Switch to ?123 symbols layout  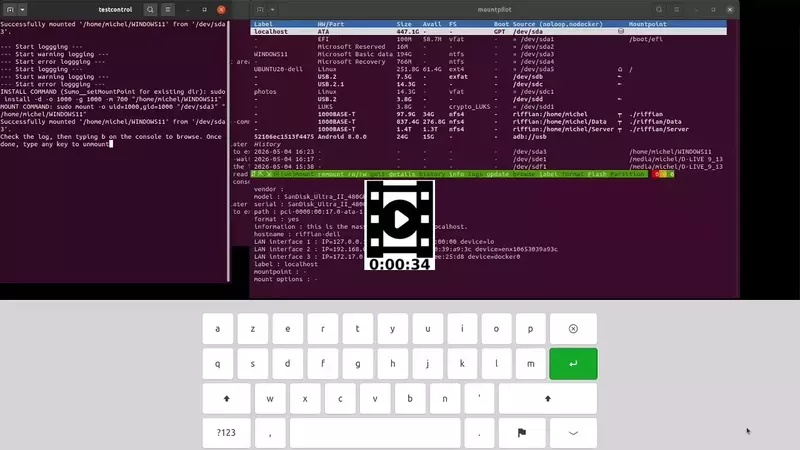click(227, 433)
